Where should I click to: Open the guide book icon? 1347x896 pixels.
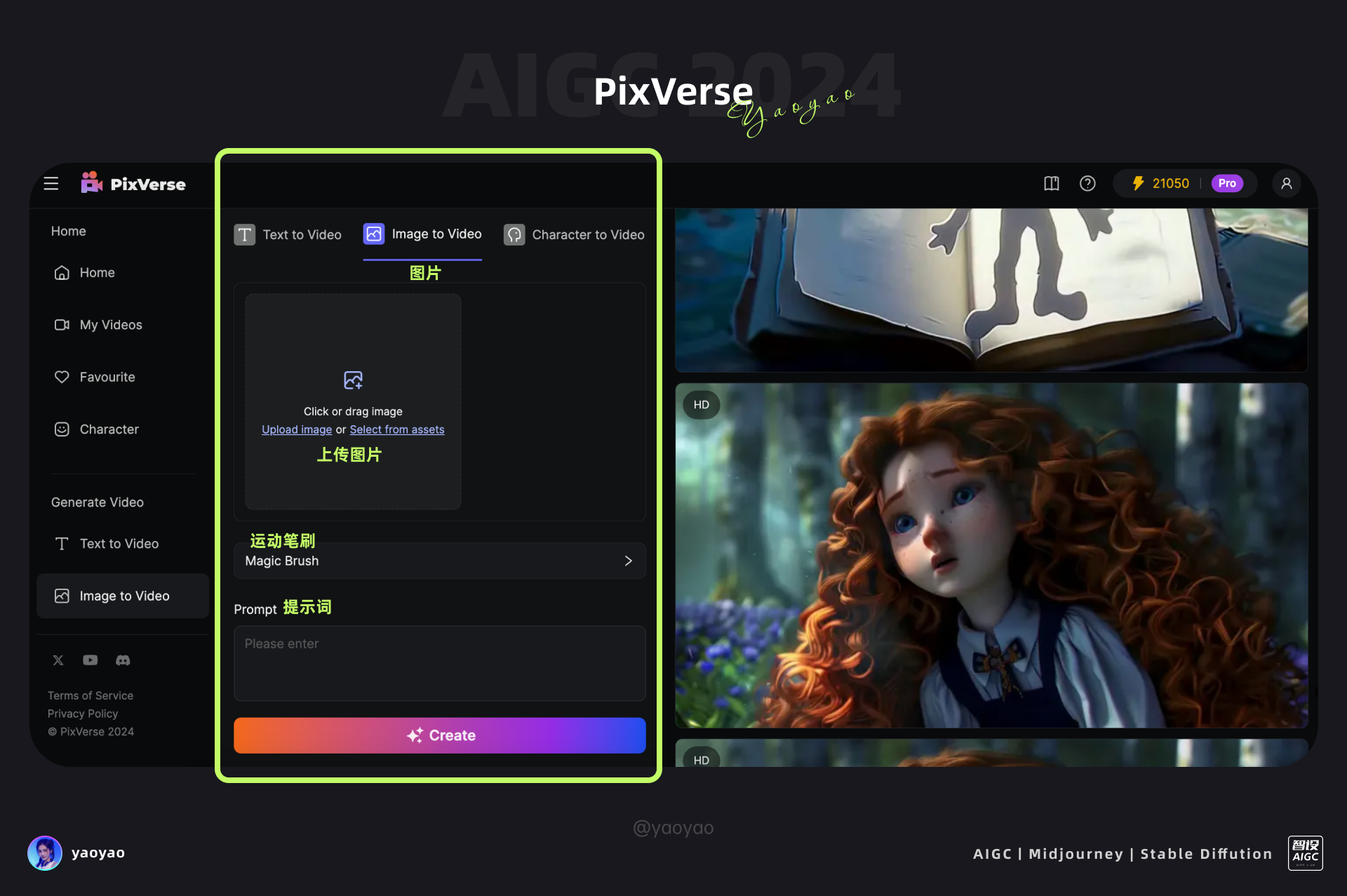coord(1051,183)
